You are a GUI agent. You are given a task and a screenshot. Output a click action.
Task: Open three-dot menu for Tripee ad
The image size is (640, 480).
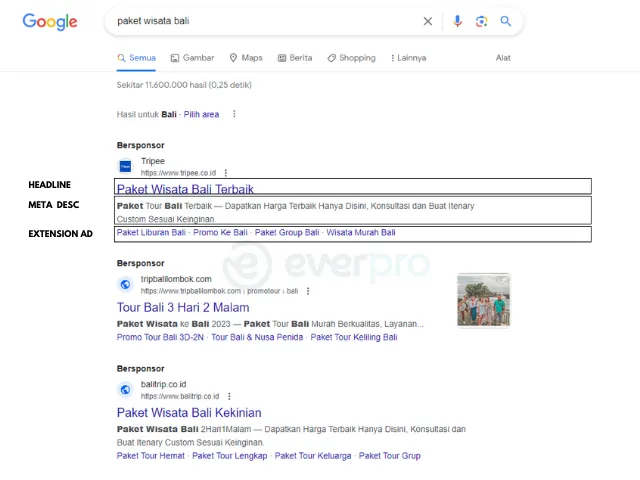click(x=226, y=173)
